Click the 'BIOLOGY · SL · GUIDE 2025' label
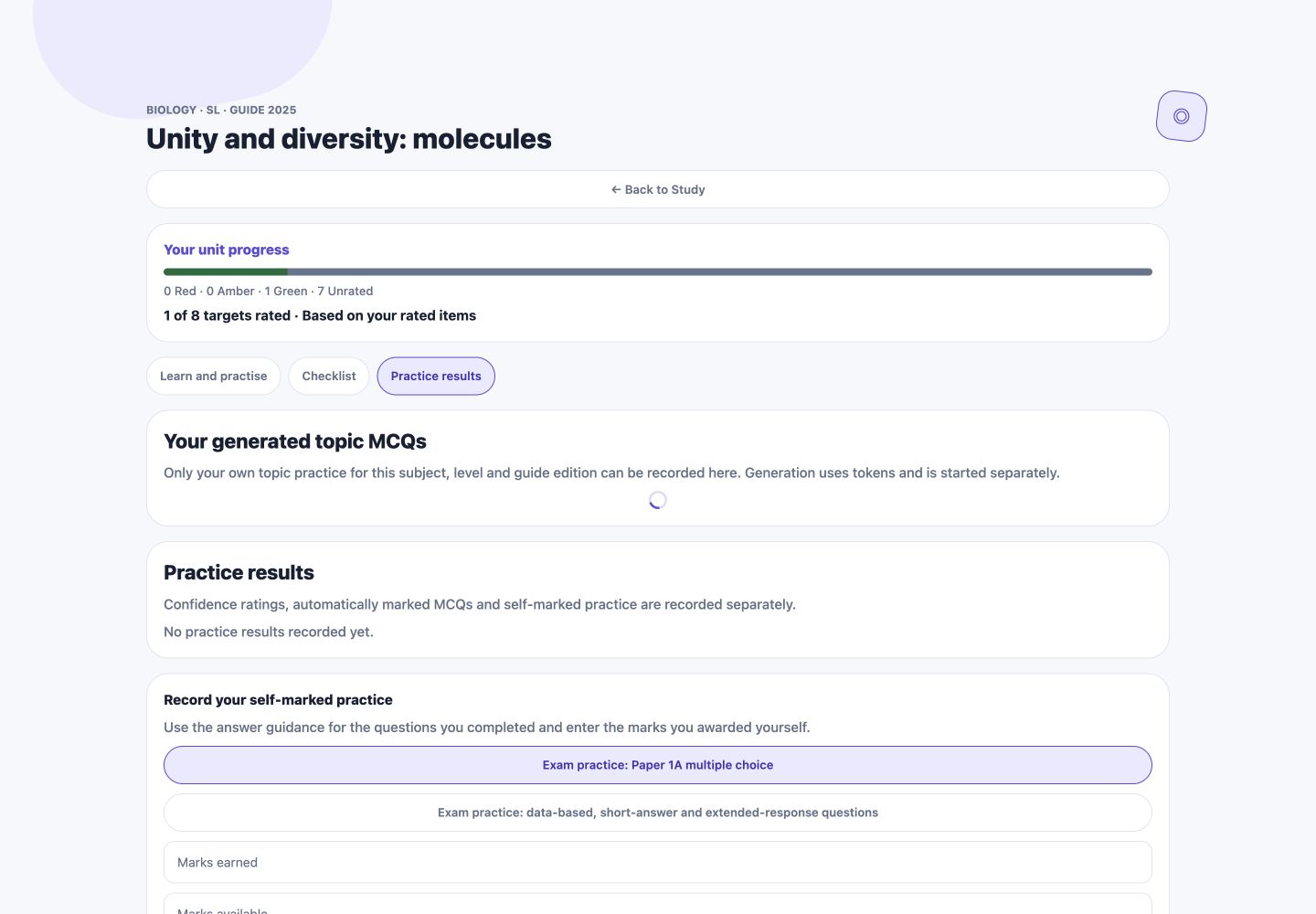Screen dimensions: 1316x914 point(221,110)
